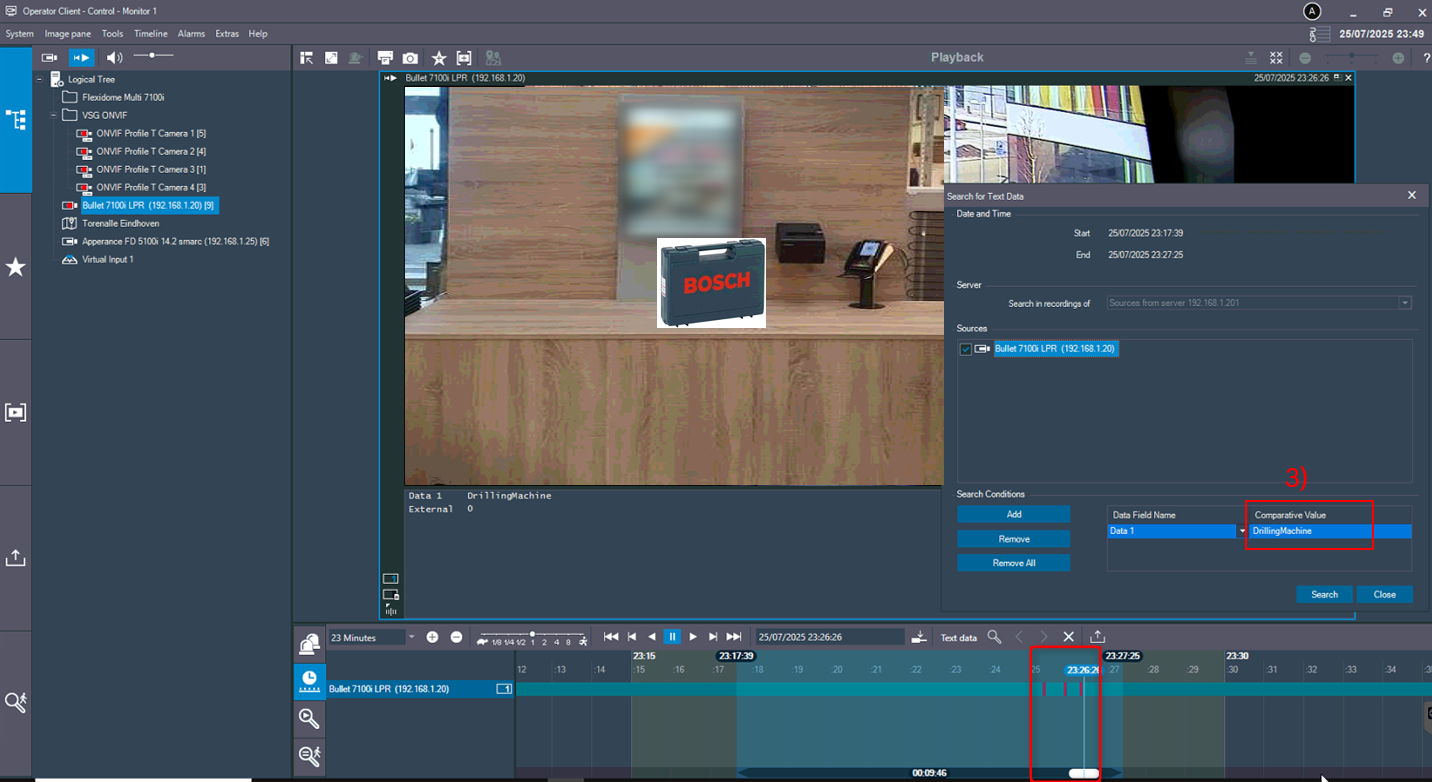Click the Search button in dialog

pos(1324,594)
